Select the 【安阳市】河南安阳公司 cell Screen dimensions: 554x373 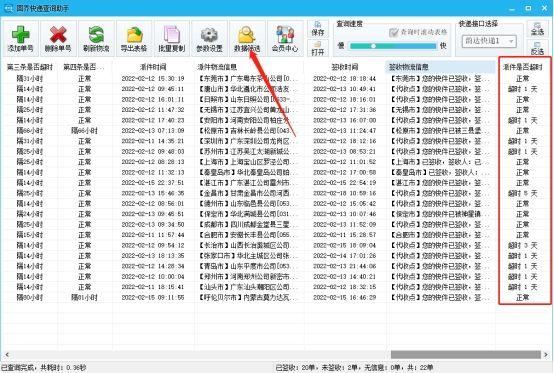tap(249, 120)
